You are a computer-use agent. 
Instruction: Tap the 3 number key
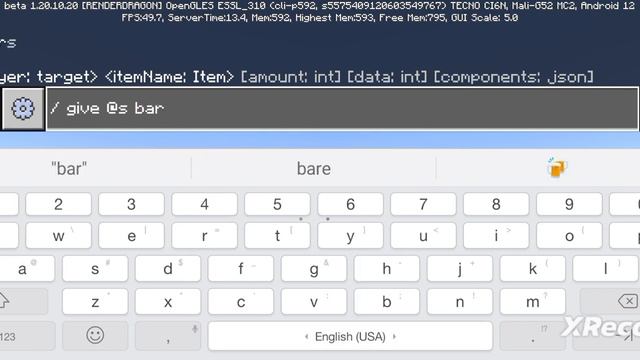click(131, 204)
